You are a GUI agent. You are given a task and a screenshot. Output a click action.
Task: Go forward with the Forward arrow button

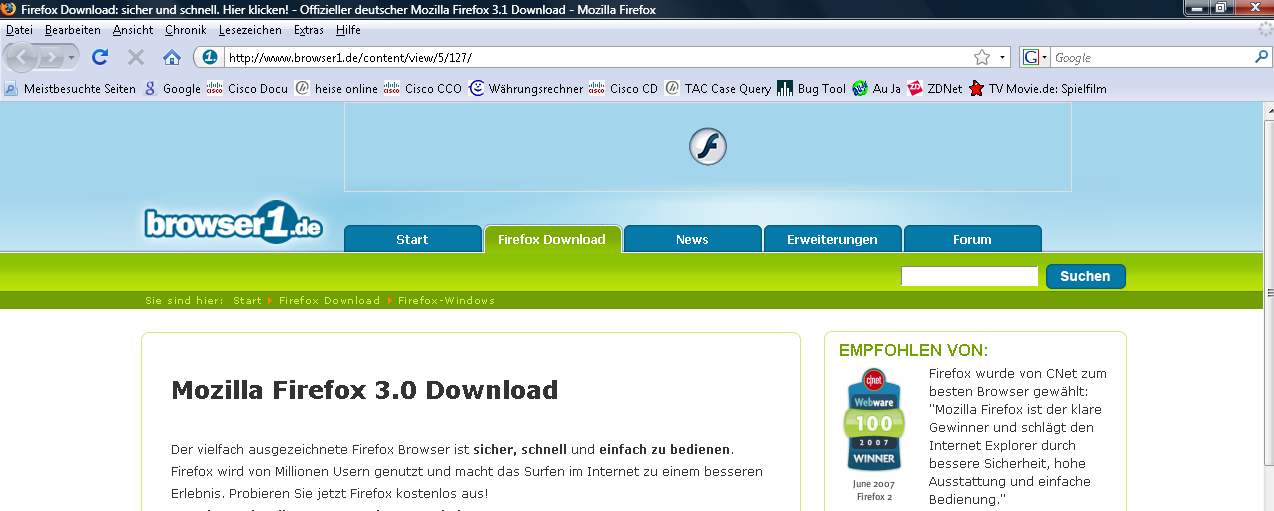[x=51, y=58]
